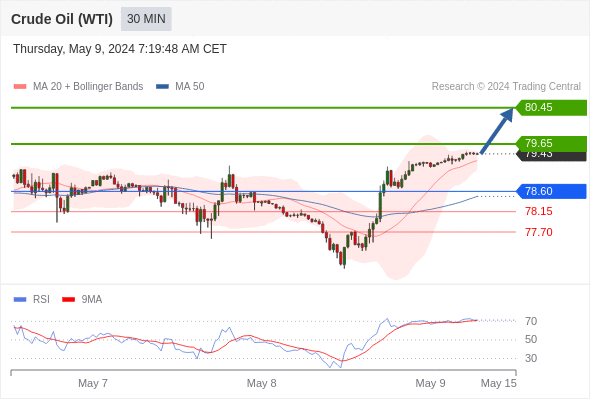Click the RSI 70 level label
Screen dimensions: 590x400
pos(531,321)
